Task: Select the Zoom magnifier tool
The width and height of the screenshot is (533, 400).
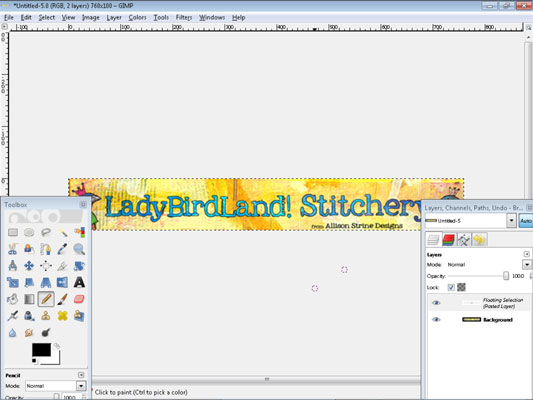Action: click(79, 249)
